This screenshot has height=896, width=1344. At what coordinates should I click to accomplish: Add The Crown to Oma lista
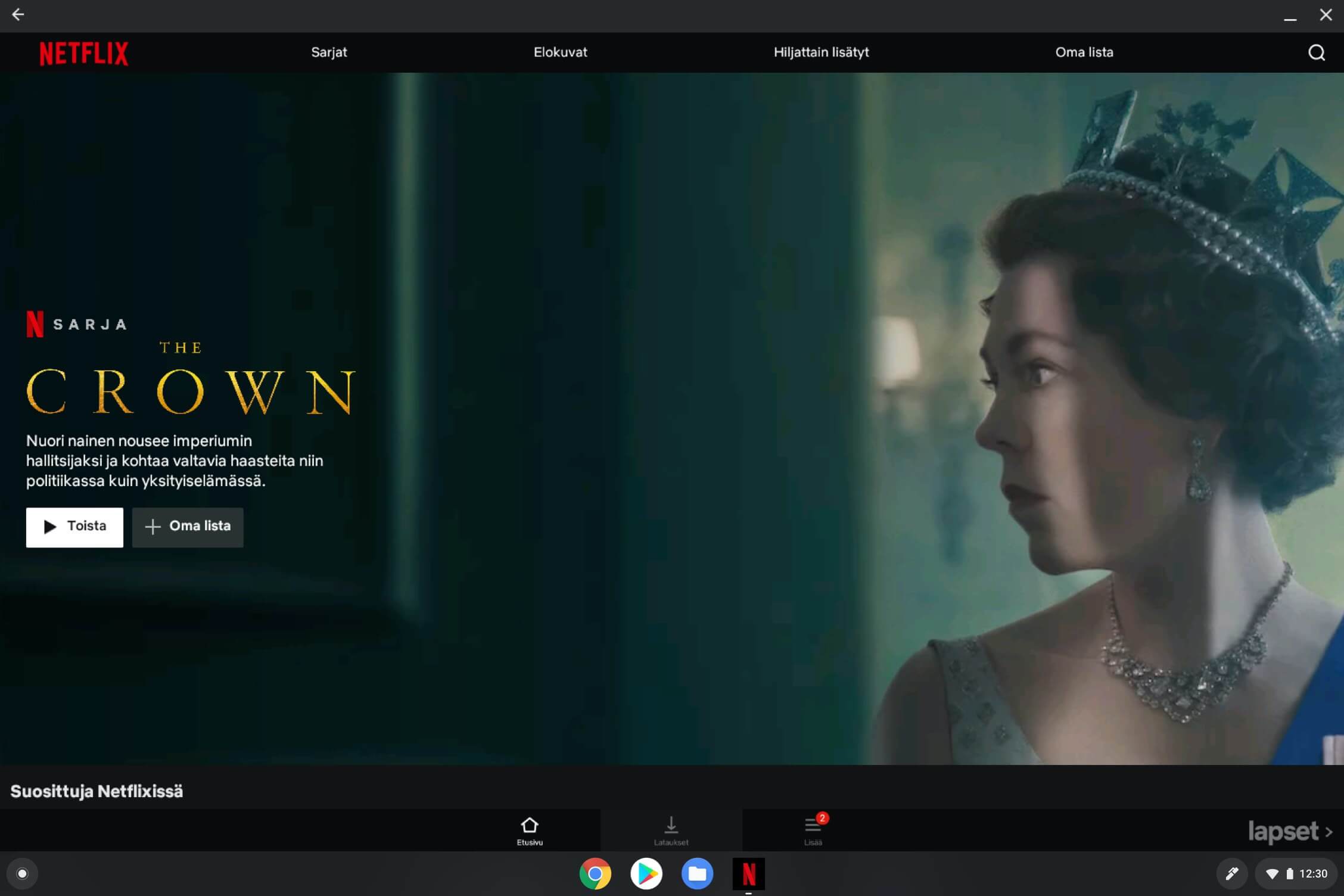(x=188, y=527)
